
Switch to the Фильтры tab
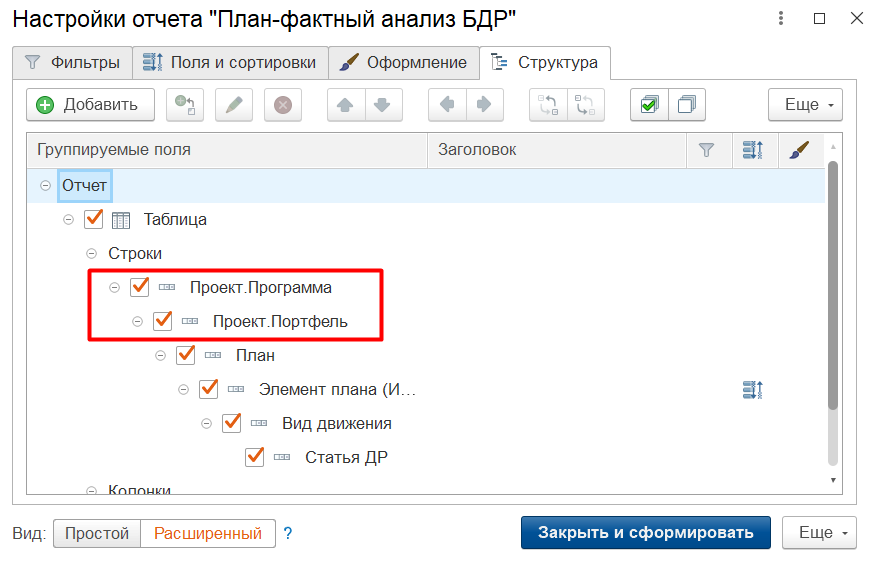73,62
